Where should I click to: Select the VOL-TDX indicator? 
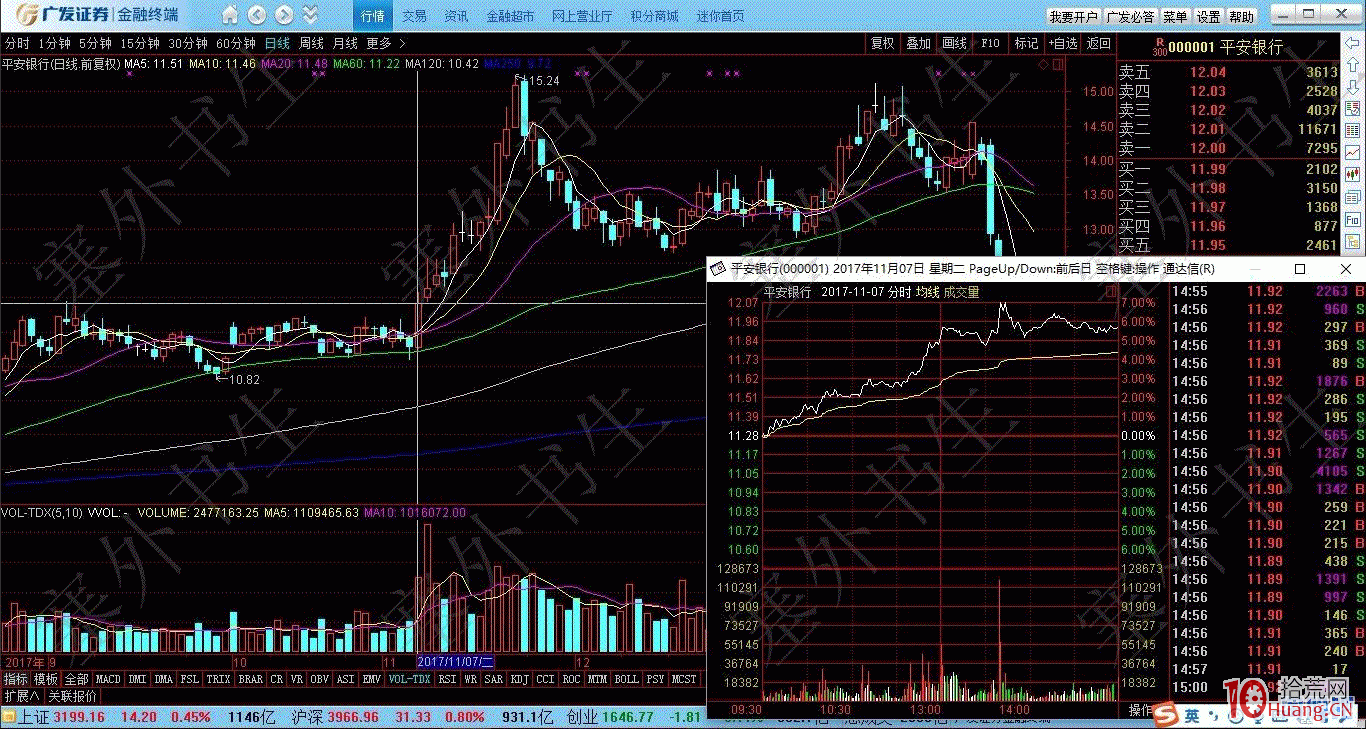[409, 679]
